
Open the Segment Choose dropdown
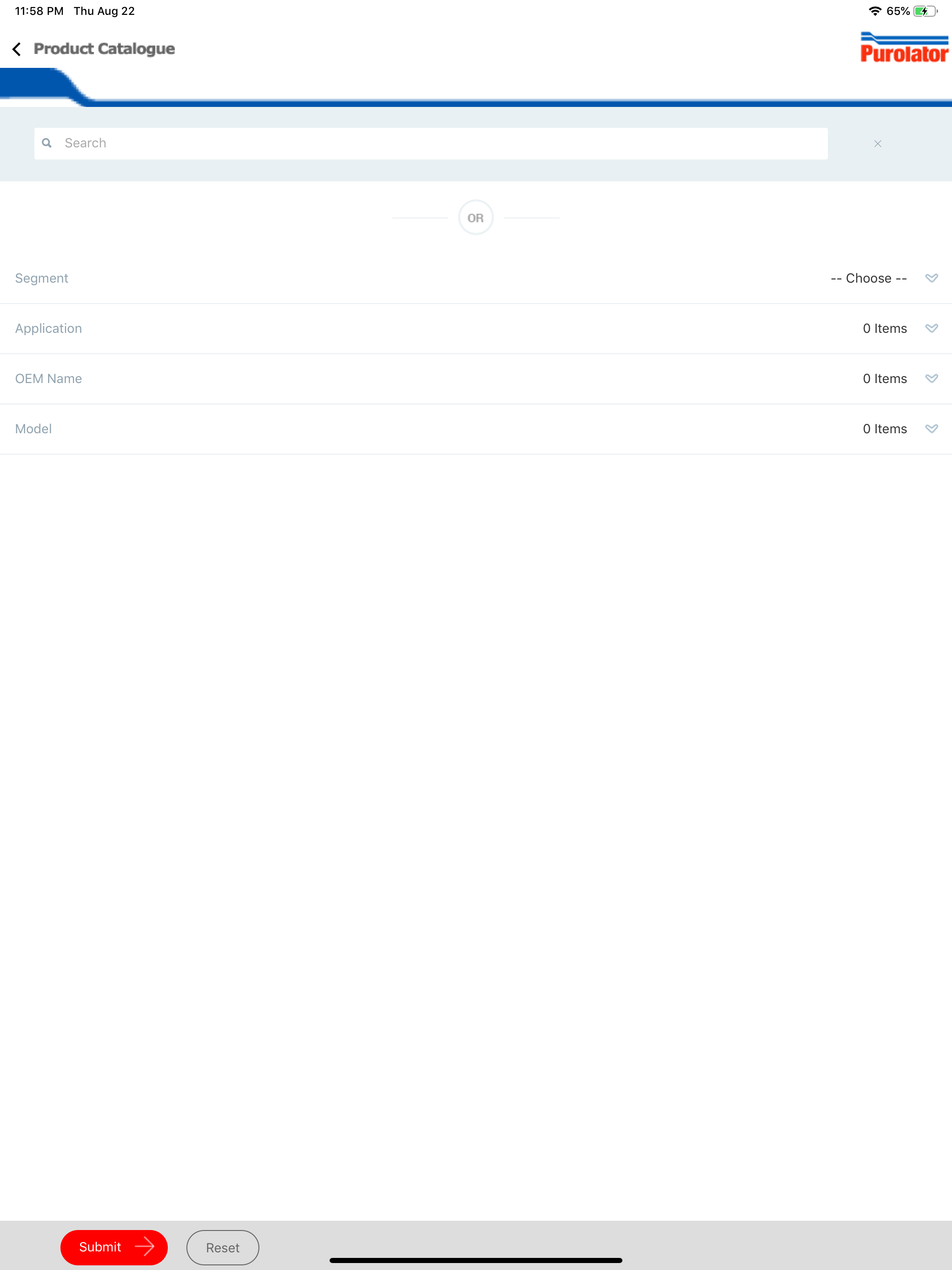click(x=868, y=278)
